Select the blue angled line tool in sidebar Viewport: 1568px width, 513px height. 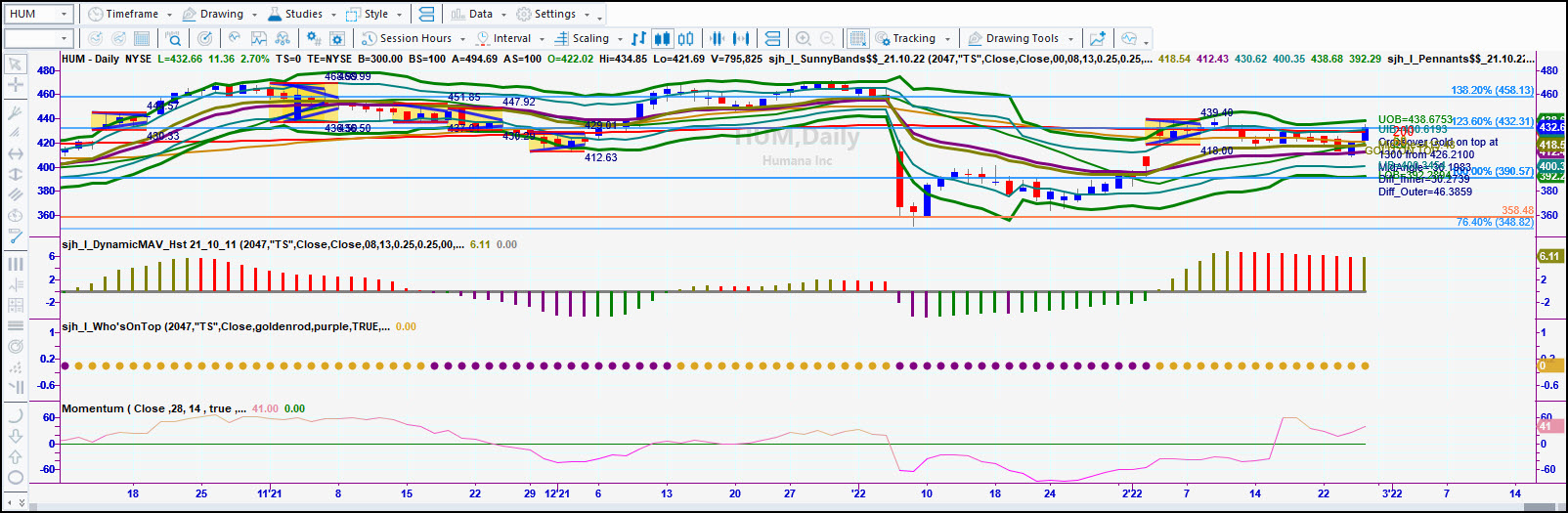15,235
